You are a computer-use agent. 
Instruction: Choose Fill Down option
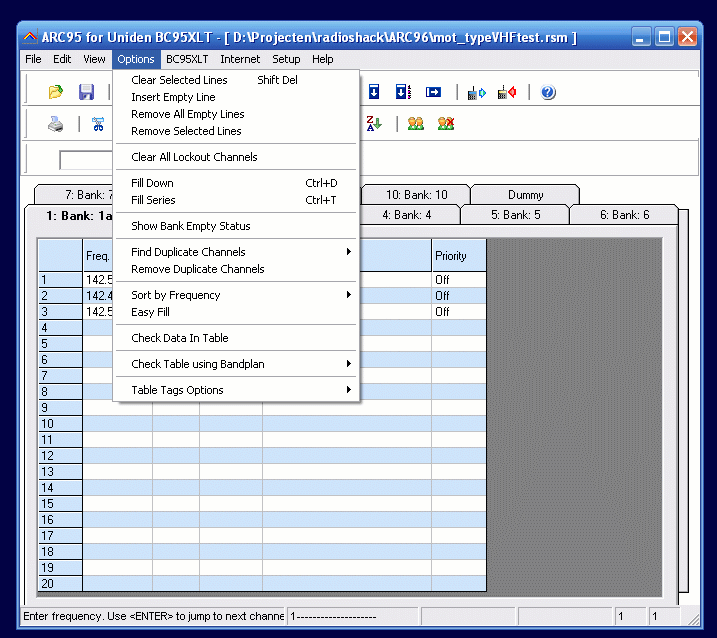coord(236,183)
